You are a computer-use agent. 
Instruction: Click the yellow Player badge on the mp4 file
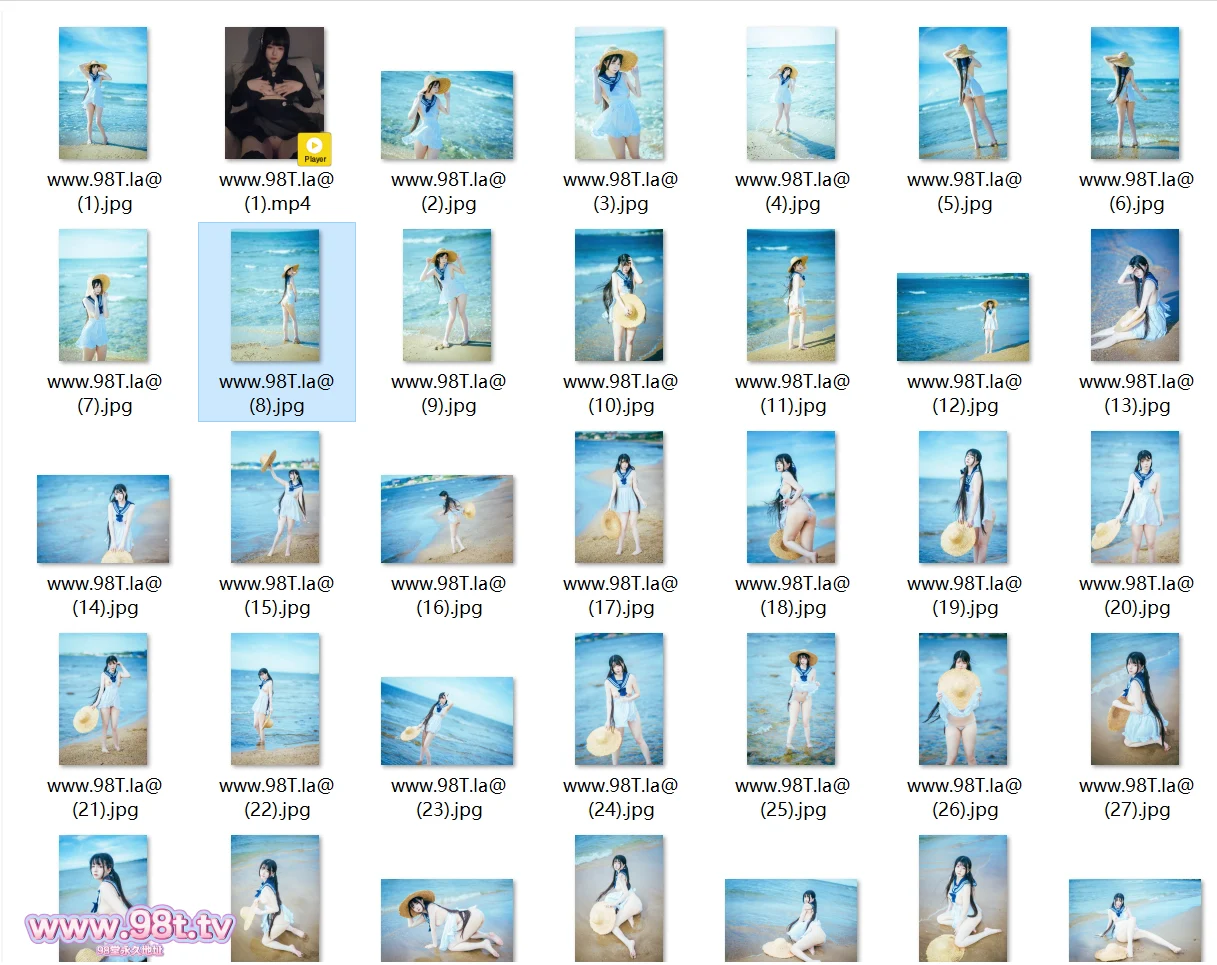pyautogui.click(x=315, y=149)
